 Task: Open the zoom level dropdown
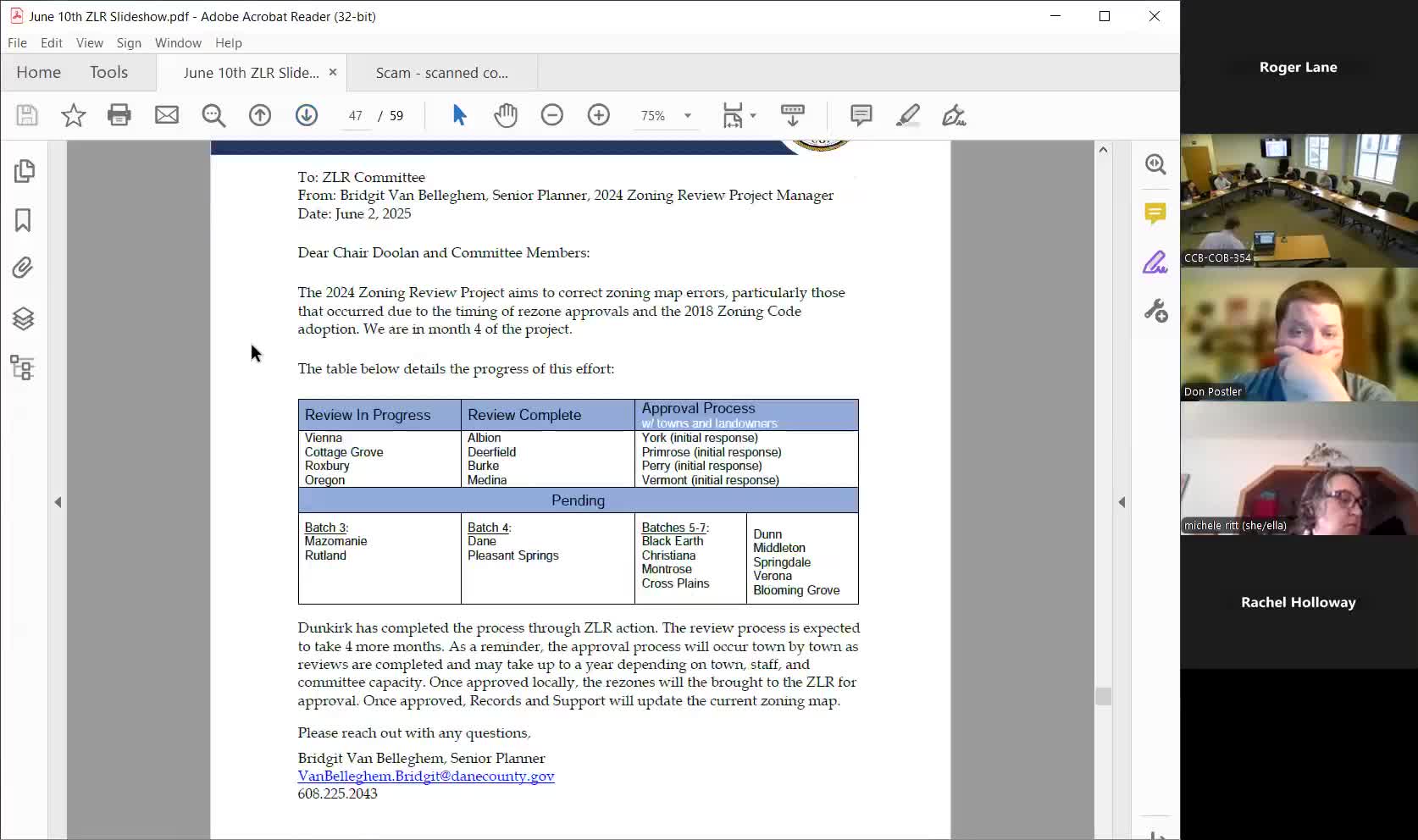[x=687, y=116]
